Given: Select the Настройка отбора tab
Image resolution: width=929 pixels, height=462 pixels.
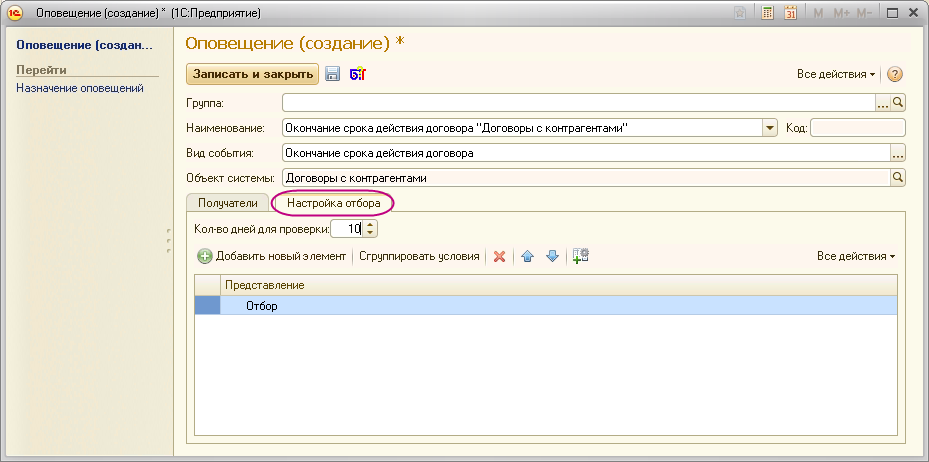Looking at the screenshot, I should coord(333,202).
